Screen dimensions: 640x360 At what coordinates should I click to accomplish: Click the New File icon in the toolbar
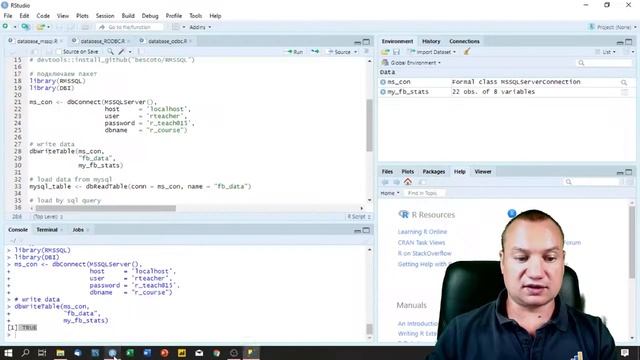click(x=5, y=27)
